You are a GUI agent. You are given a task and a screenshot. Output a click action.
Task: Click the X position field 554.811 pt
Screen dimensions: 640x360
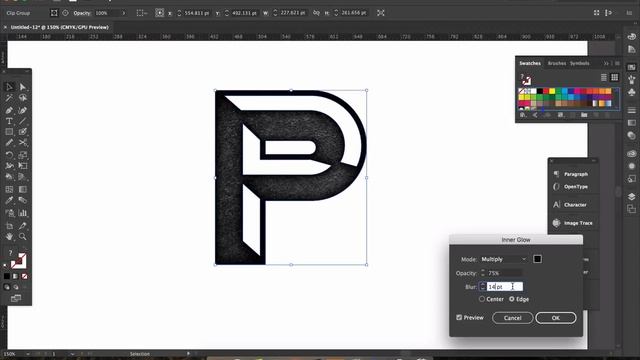click(196, 13)
